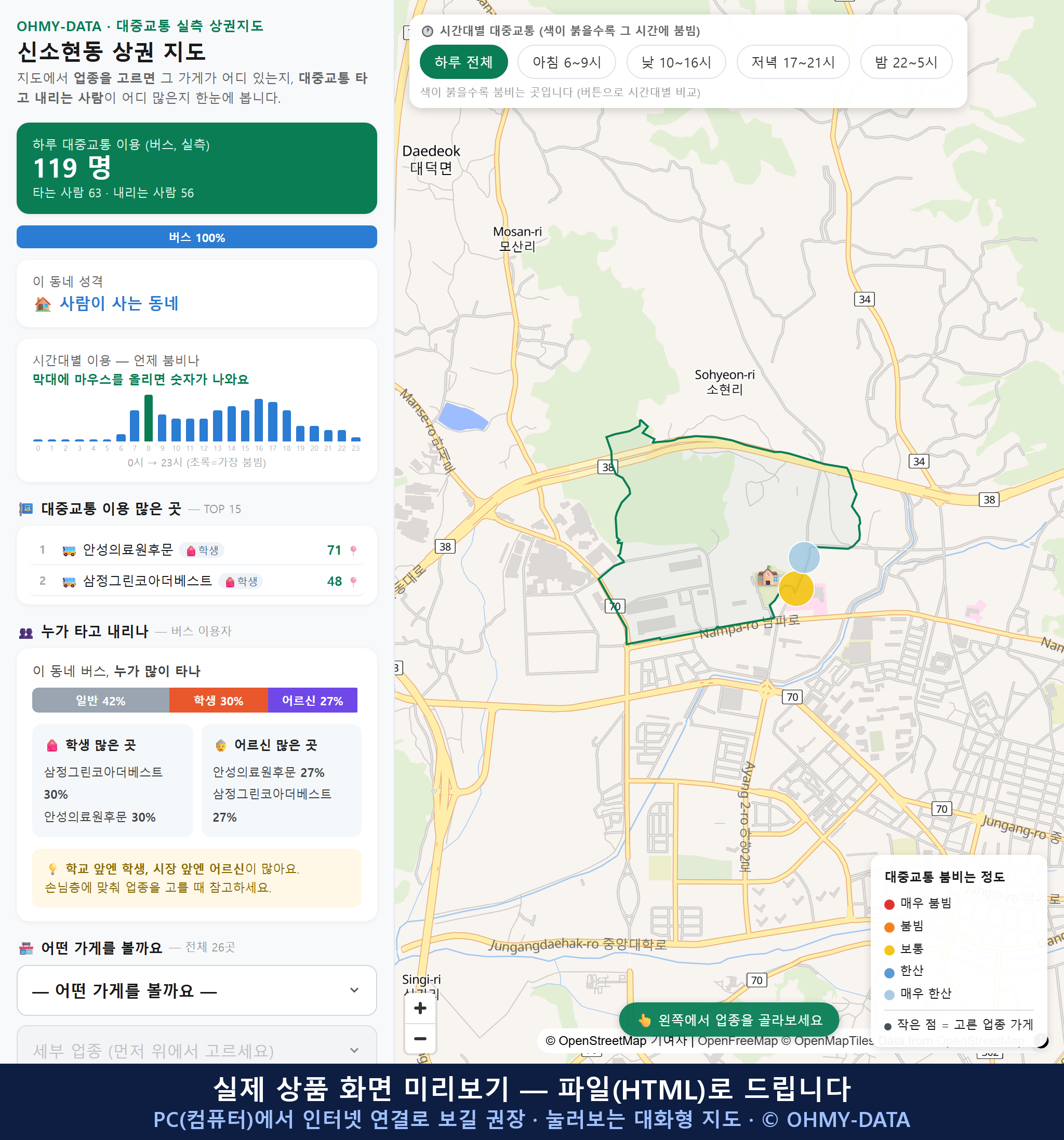
Task: Click the 학생 많은 곳 card heading
Action: coord(101,745)
